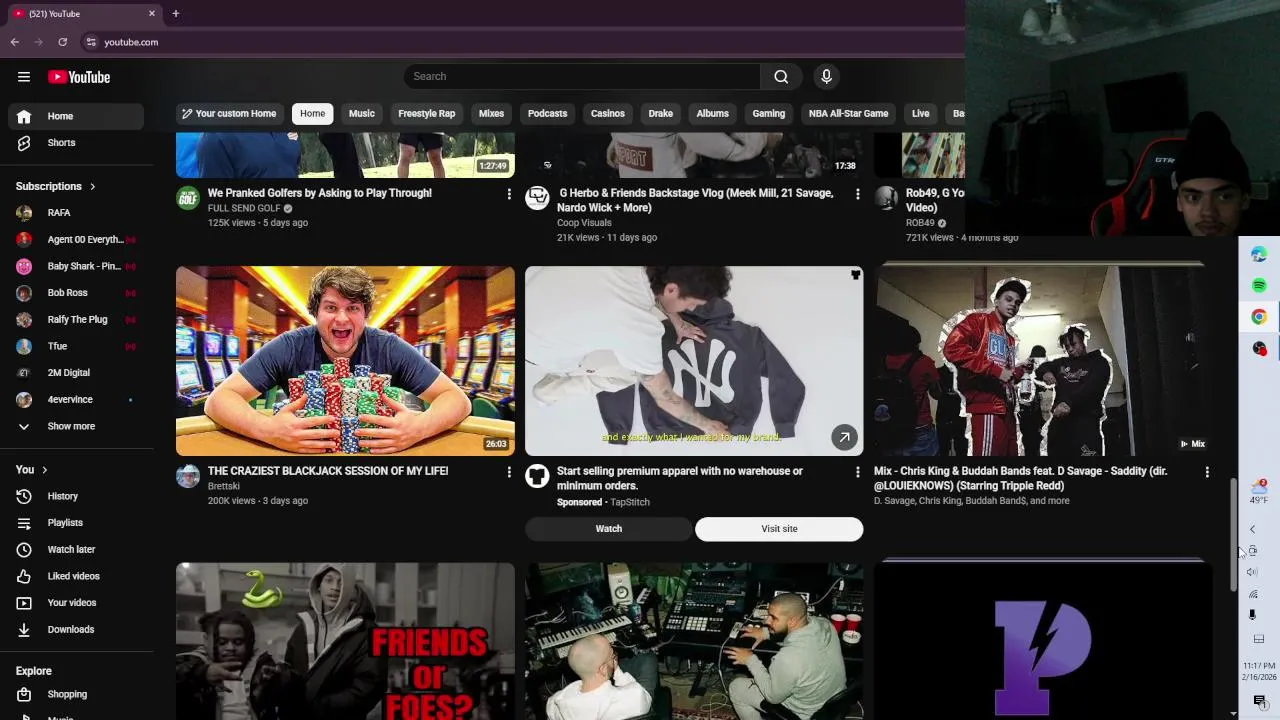Open a new browser tab

pyautogui.click(x=175, y=13)
